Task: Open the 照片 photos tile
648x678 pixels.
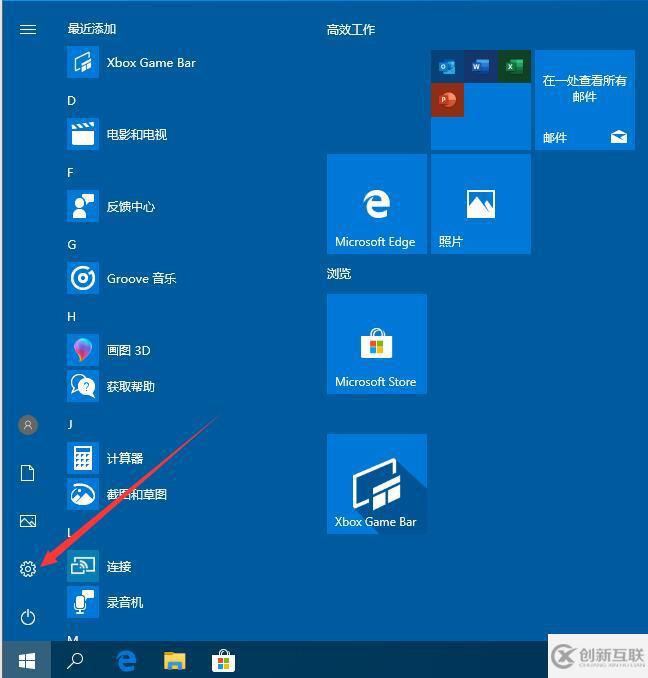Action: click(x=481, y=204)
